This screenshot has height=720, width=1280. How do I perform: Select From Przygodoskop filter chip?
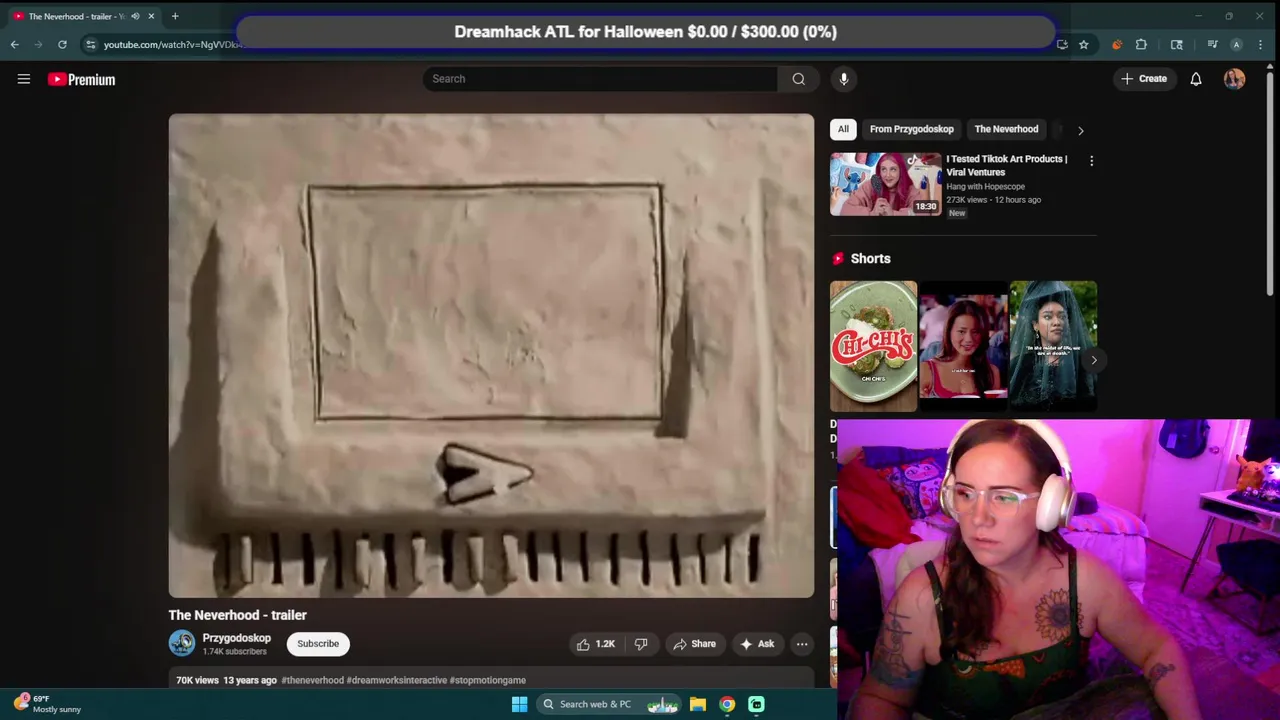(911, 129)
